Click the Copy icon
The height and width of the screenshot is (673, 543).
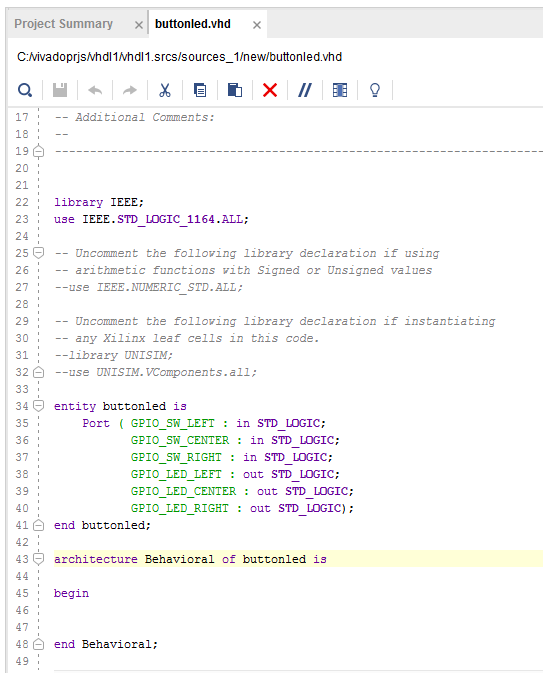[x=200, y=90]
